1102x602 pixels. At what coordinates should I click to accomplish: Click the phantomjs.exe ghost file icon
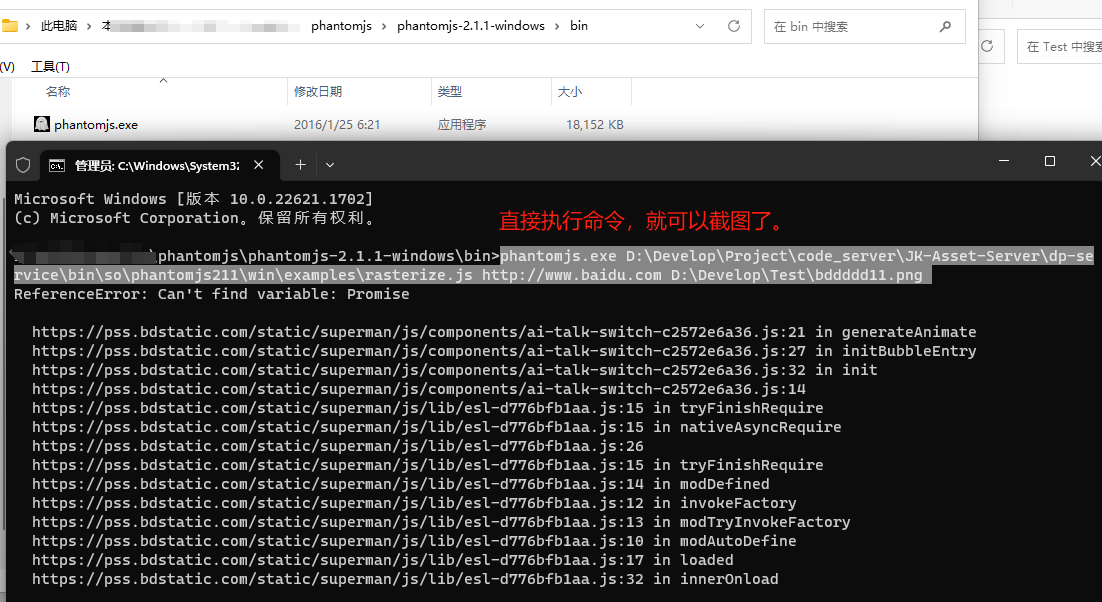(41, 124)
